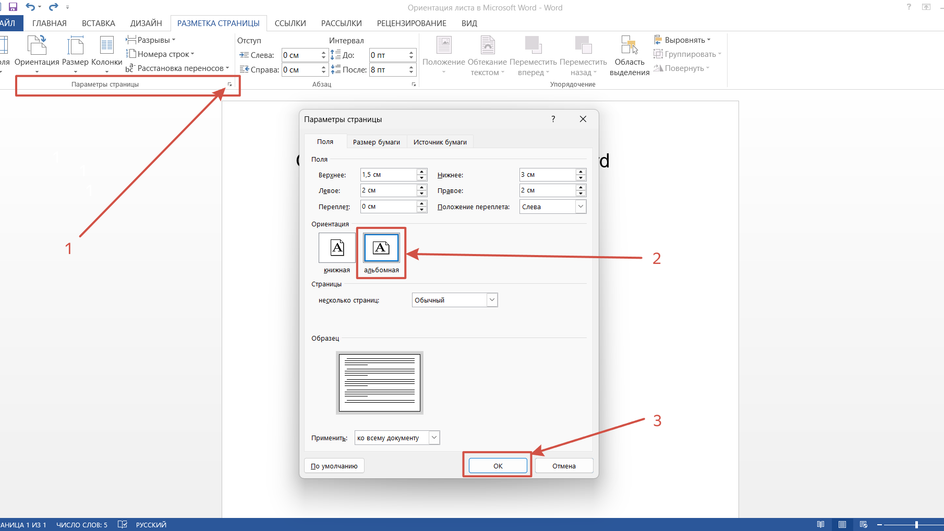Switch to the ГЛАВНАЯ ribbon tab

point(49,23)
